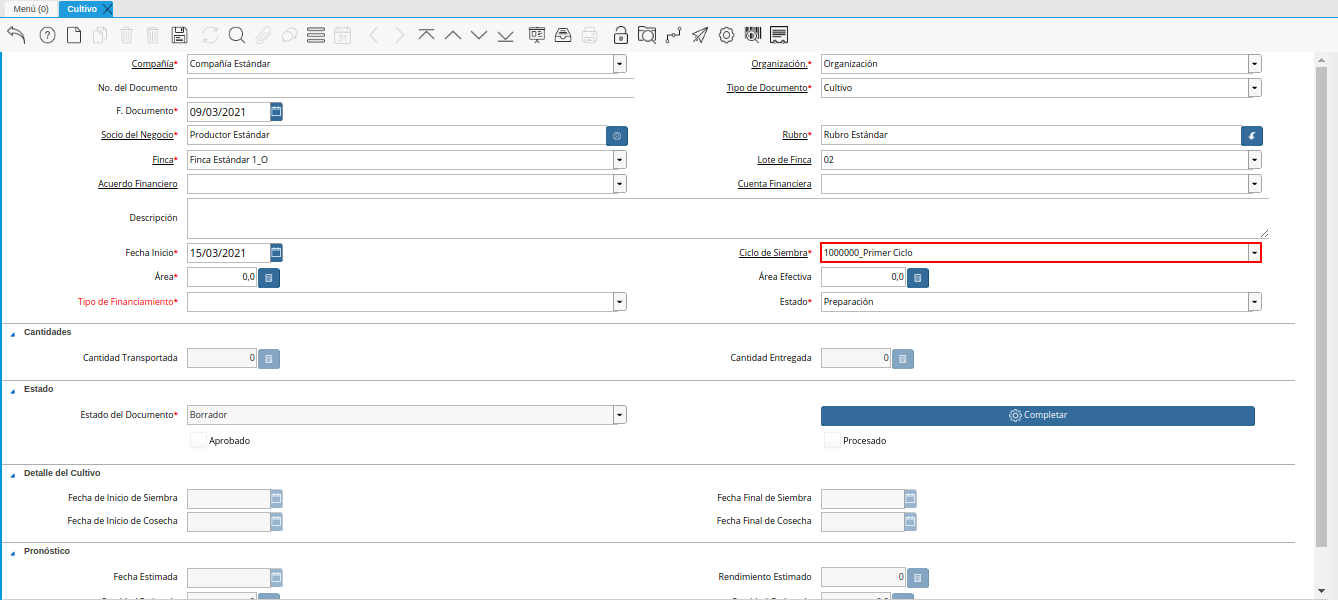Open help via question mark icon
Viewport: 1338px width, 601px height.
point(47,35)
